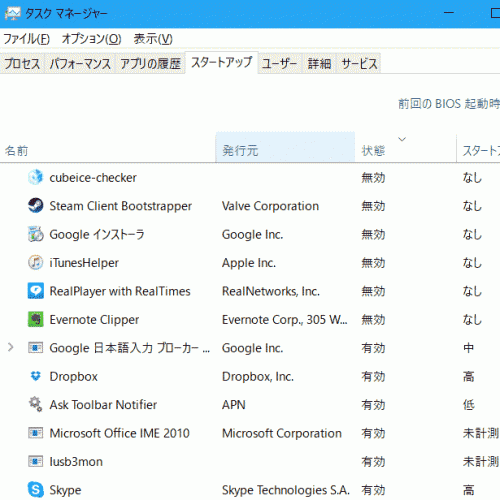Select the RealPlayer with RealTimes text

coord(120,291)
